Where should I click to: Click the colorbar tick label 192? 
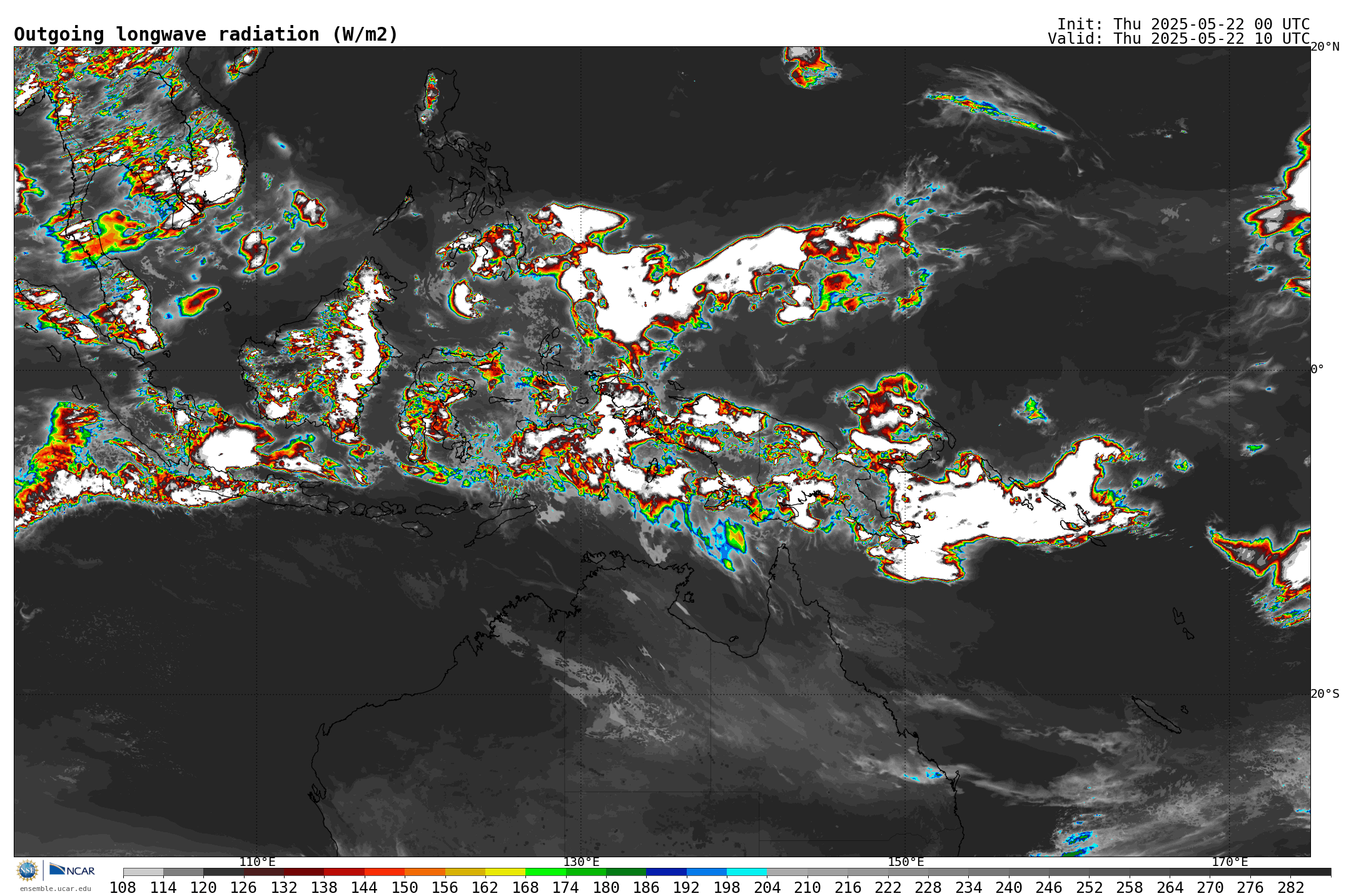tap(687, 888)
